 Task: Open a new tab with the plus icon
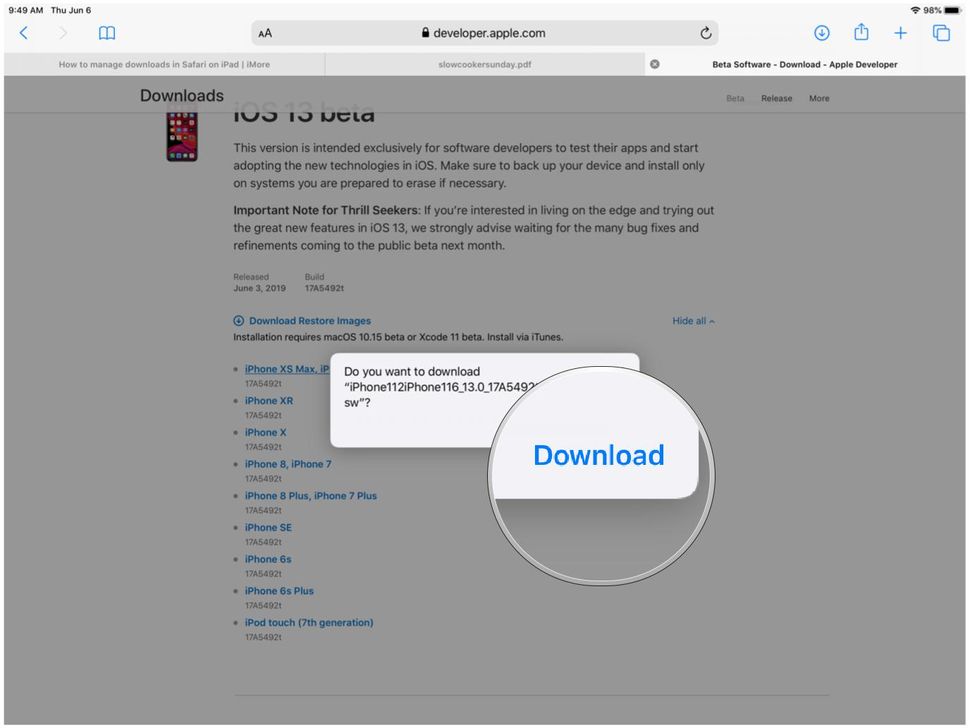coord(900,32)
